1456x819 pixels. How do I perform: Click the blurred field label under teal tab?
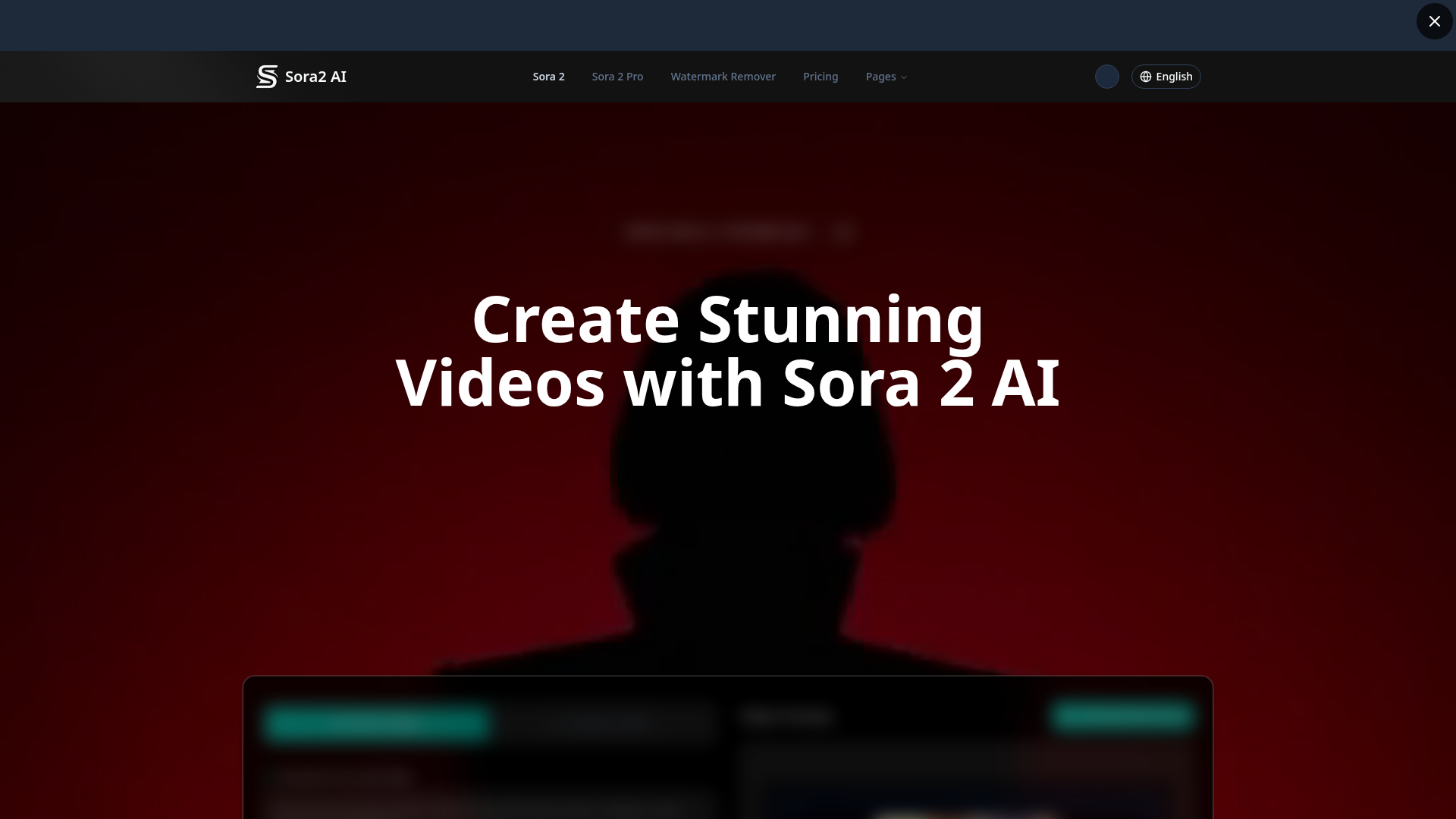point(343,776)
